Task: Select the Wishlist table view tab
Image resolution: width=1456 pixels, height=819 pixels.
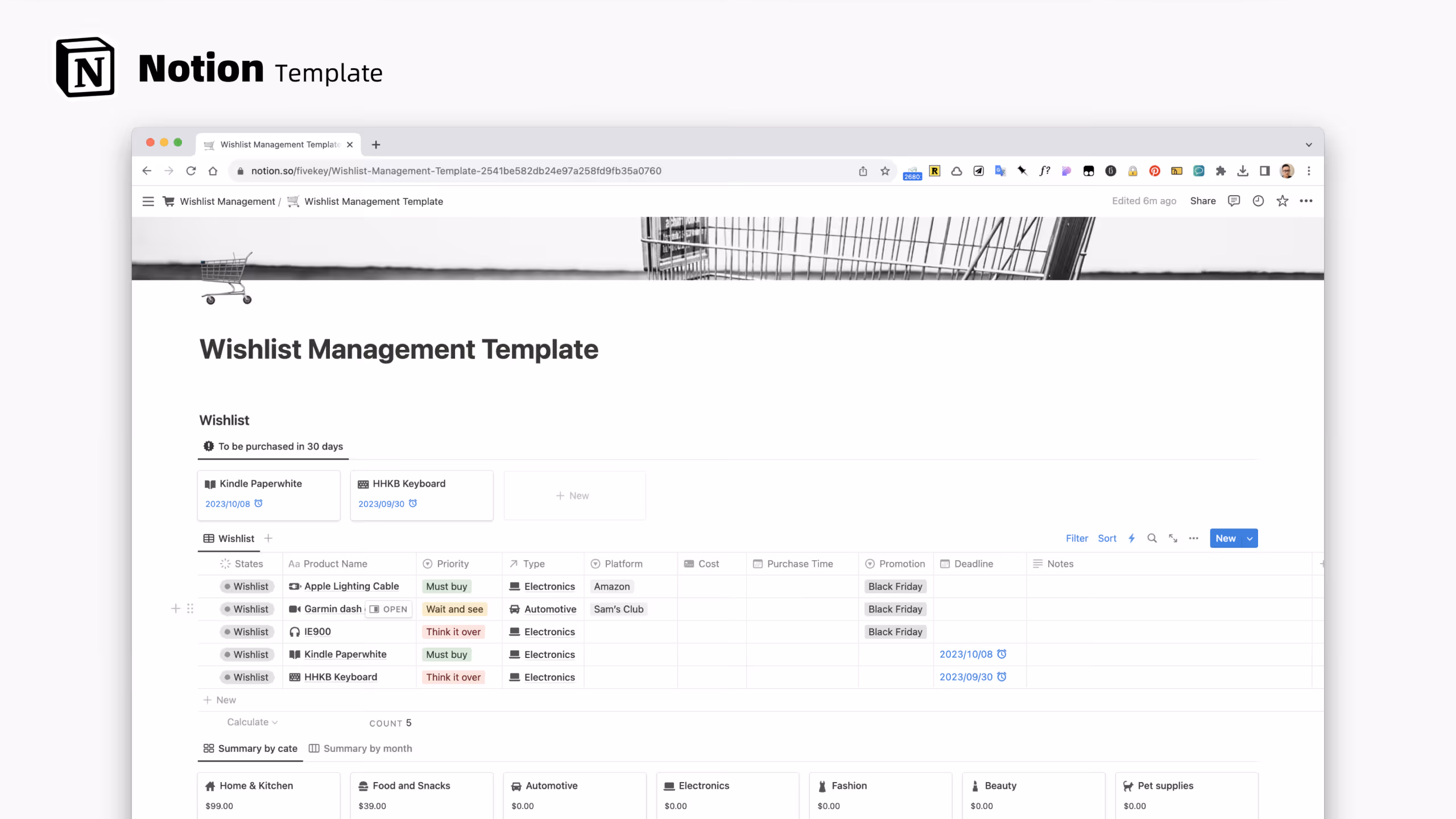Action: click(x=229, y=538)
